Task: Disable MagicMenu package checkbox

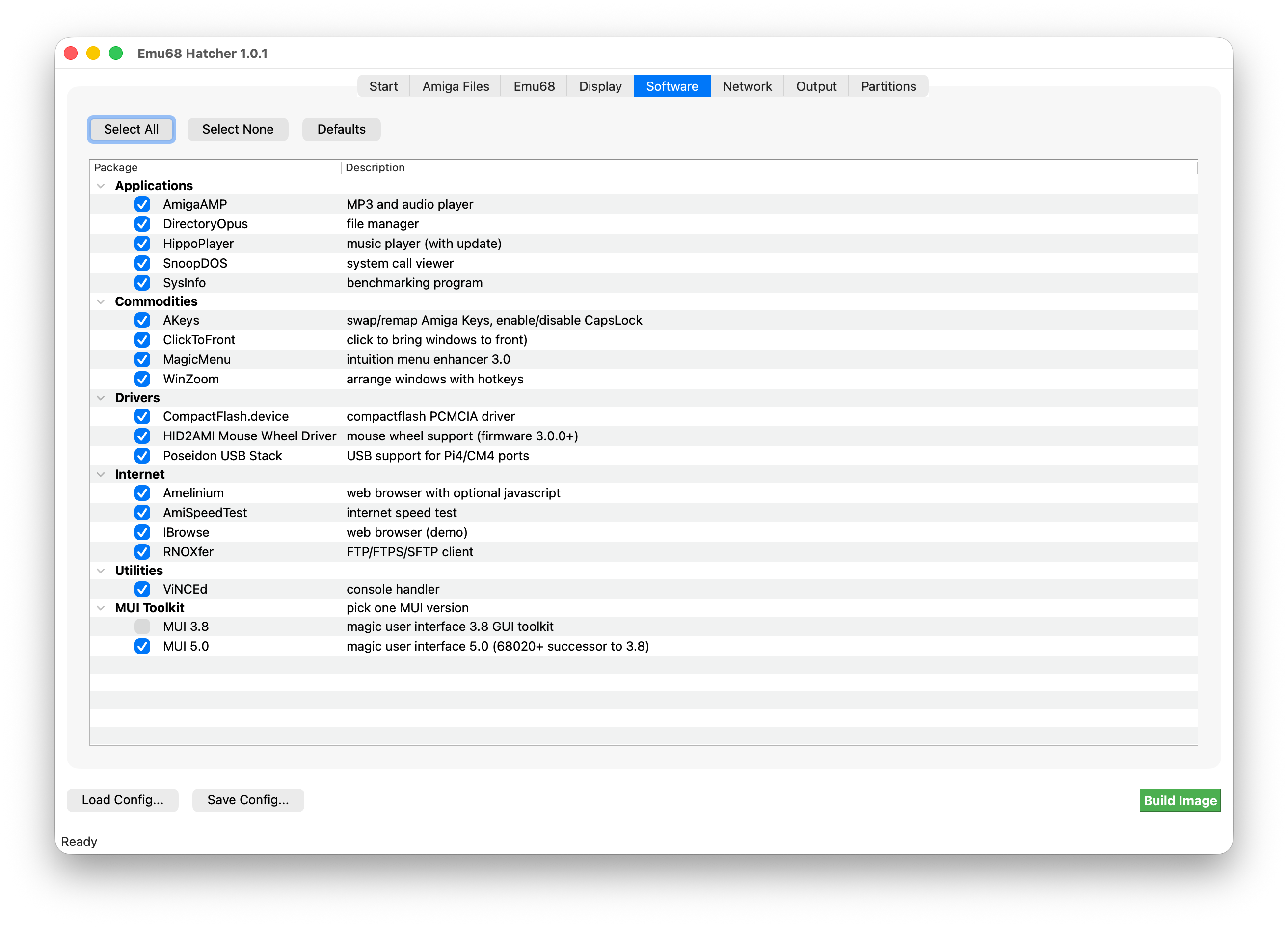Action: point(142,359)
